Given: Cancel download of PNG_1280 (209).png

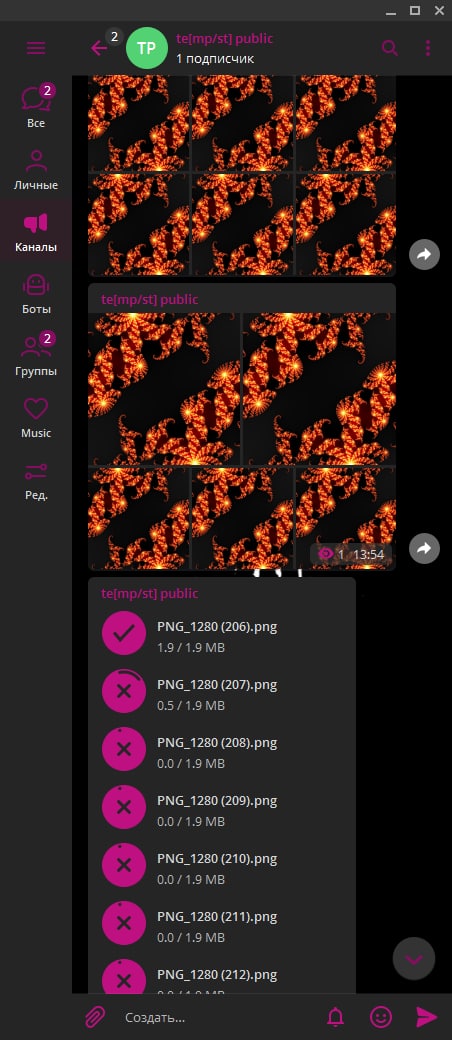Looking at the screenshot, I should [123, 807].
